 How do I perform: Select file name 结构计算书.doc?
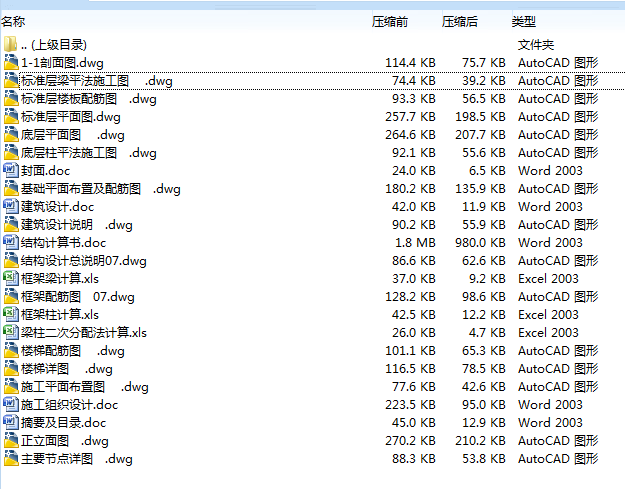pos(63,243)
